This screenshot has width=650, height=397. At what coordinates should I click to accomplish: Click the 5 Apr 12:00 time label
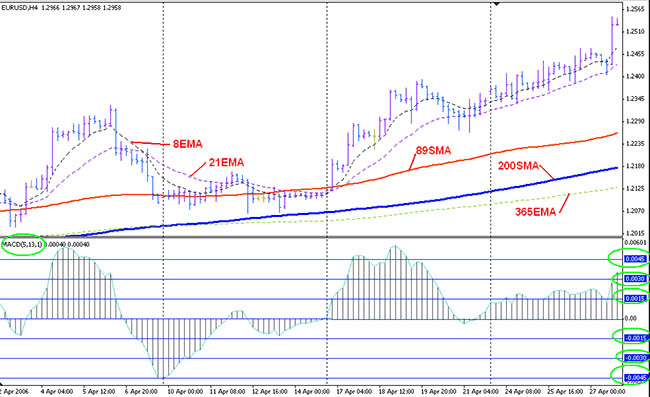(x=99, y=391)
